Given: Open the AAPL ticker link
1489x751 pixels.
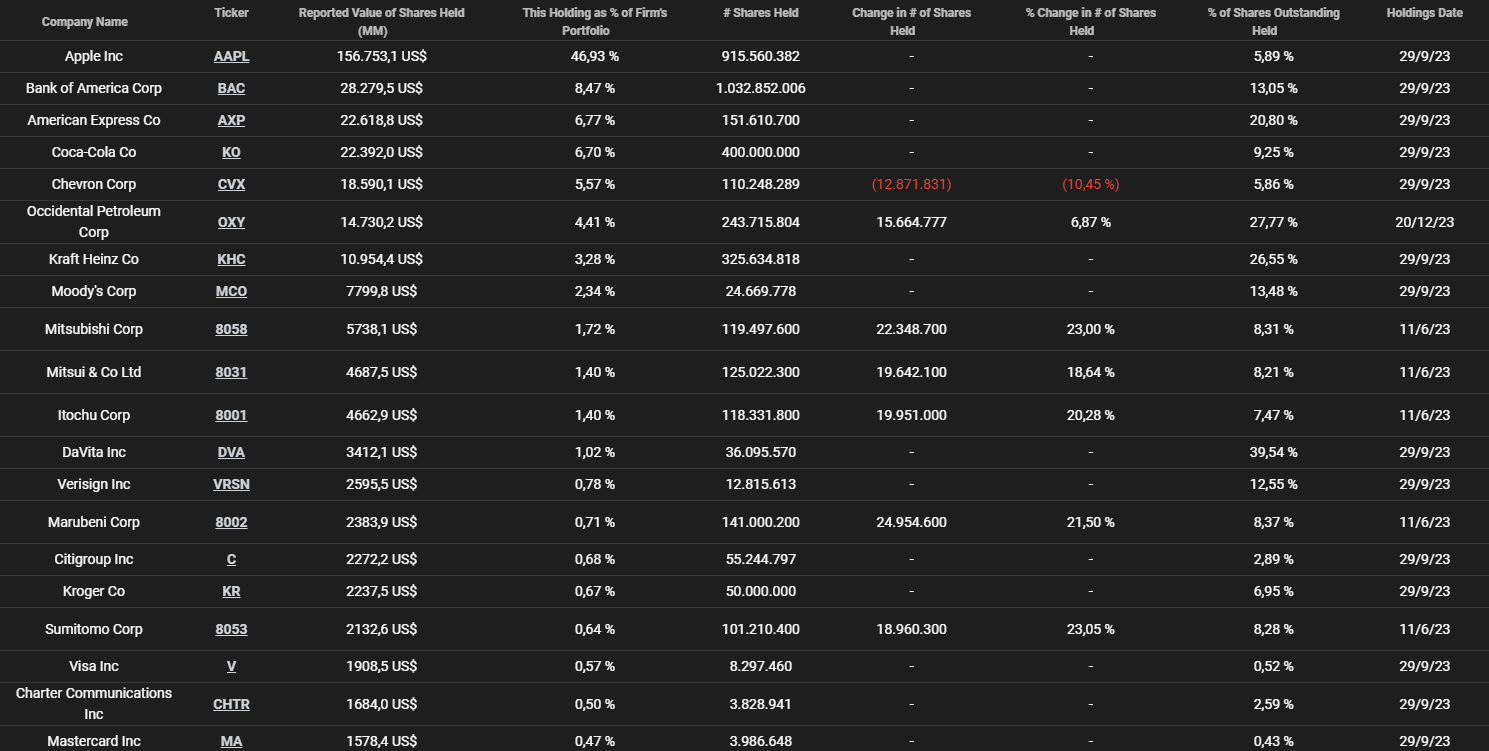Looking at the screenshot, I should [231, 56].
